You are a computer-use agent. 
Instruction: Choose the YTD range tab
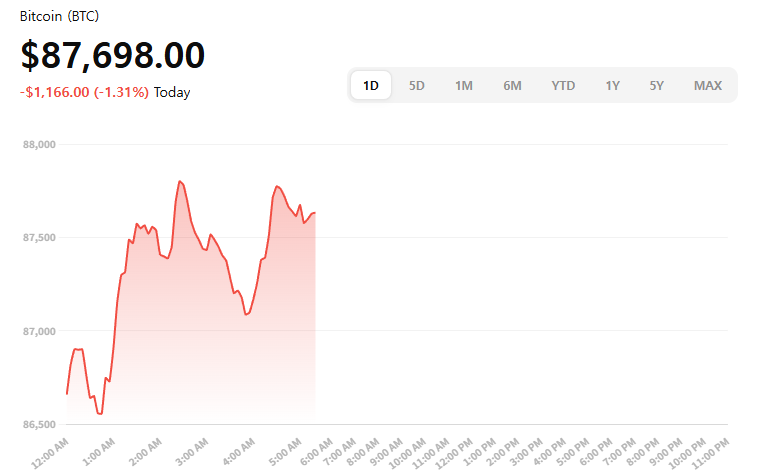click(563, 85)
